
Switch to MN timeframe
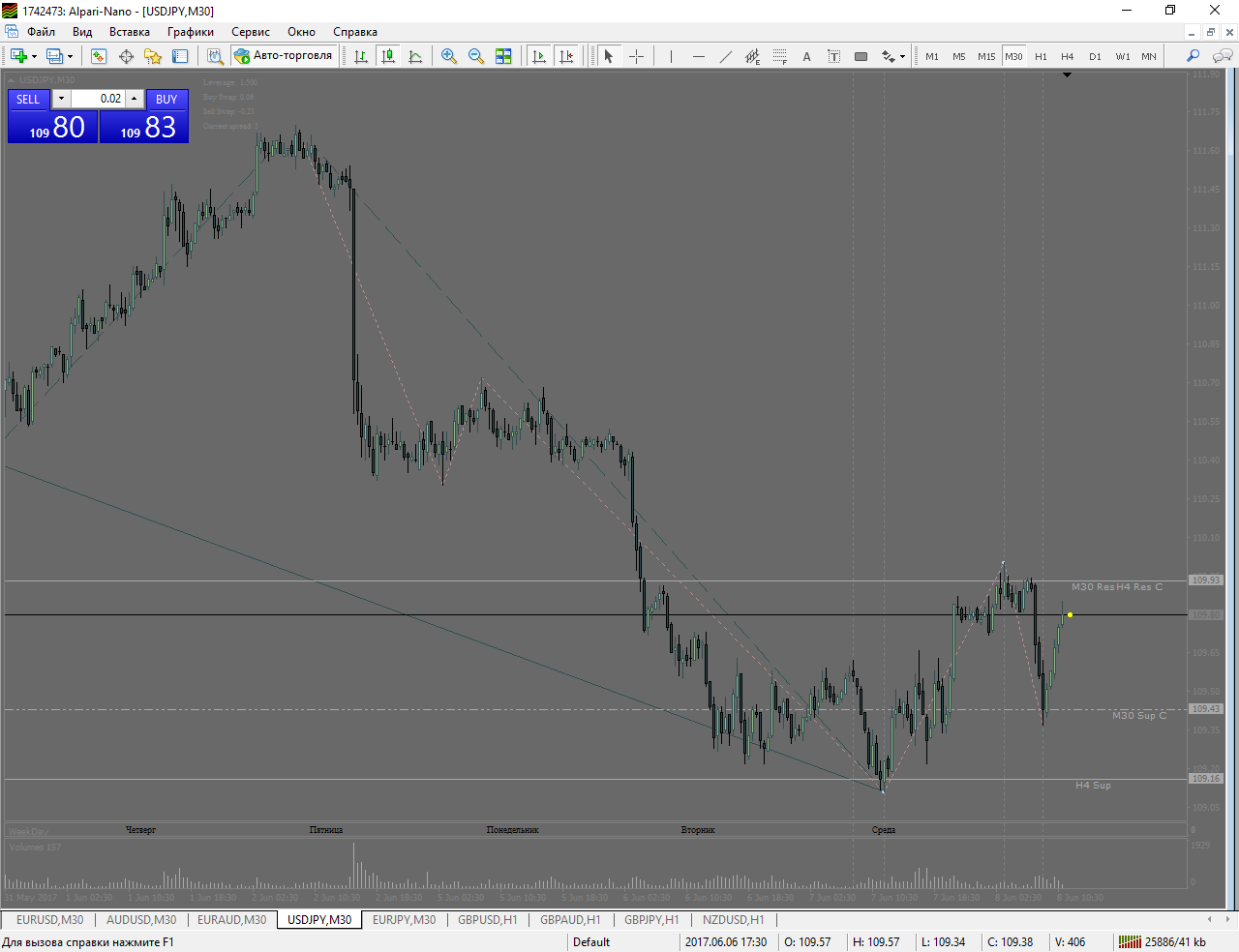tap(1149, 56)
